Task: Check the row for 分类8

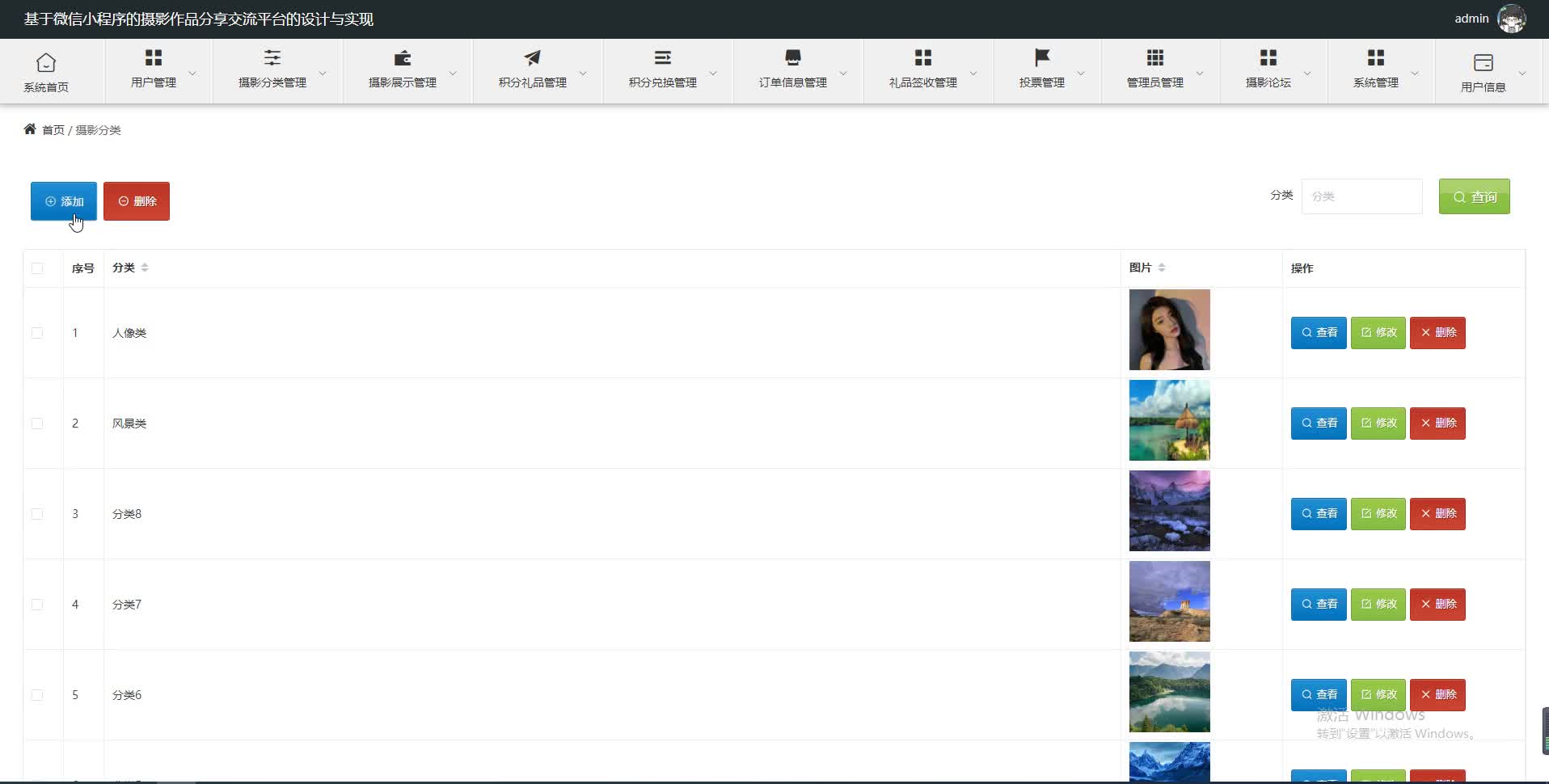Action: click(x=37, y=514)
